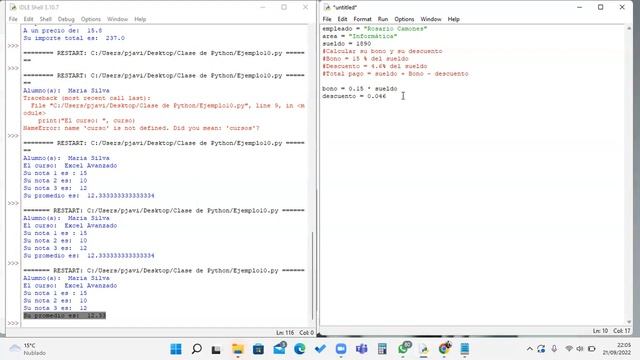Screen dimensions: 640x360
Task: Open Options menu in IDLE Shell
Action: [x=91, y=19]
